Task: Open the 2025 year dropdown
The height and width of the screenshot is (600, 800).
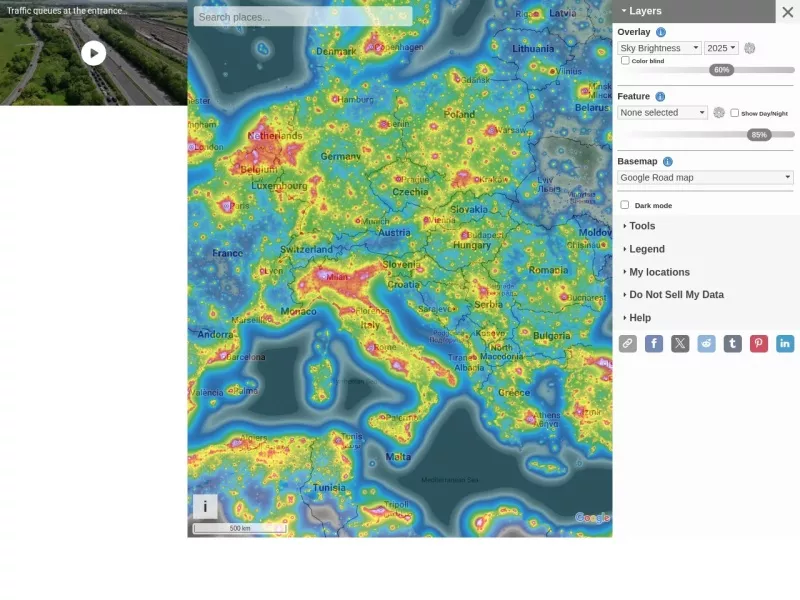Action: (x=721, y=48)
